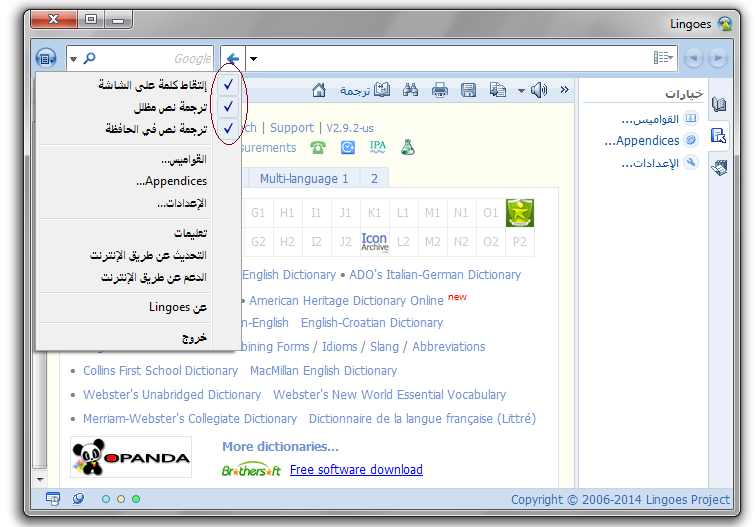Open the list view options dropdown
The width and height of the screenshot is (756, 527).
[x=663, y=58]
